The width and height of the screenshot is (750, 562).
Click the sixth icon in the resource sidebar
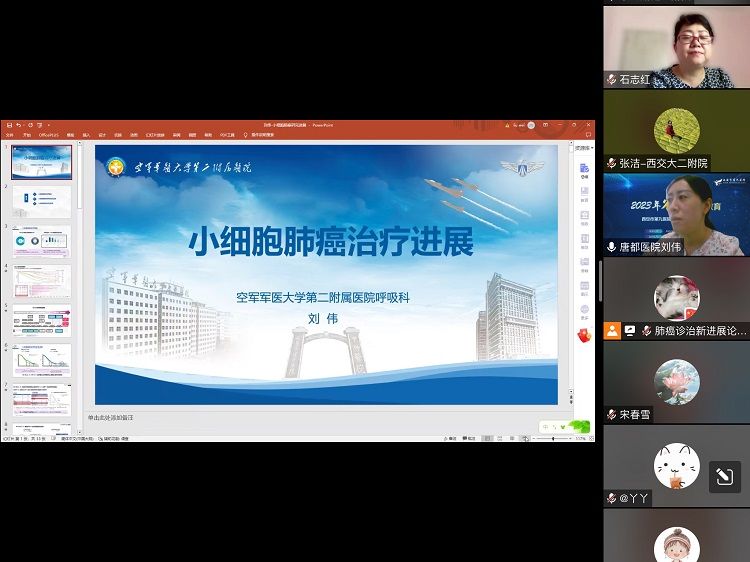[x=584, y=288]
